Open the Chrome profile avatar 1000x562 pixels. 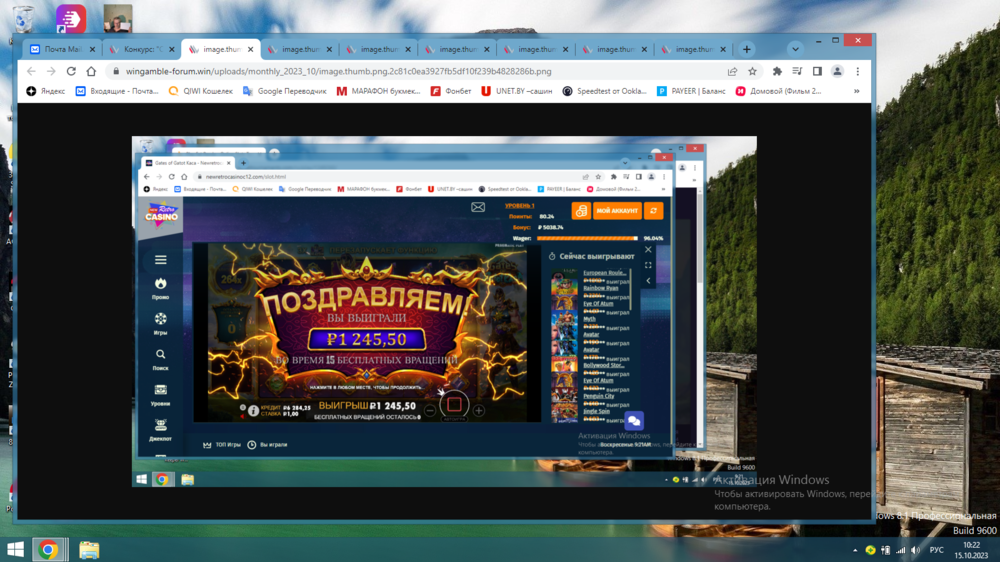[x=837, y=72]
